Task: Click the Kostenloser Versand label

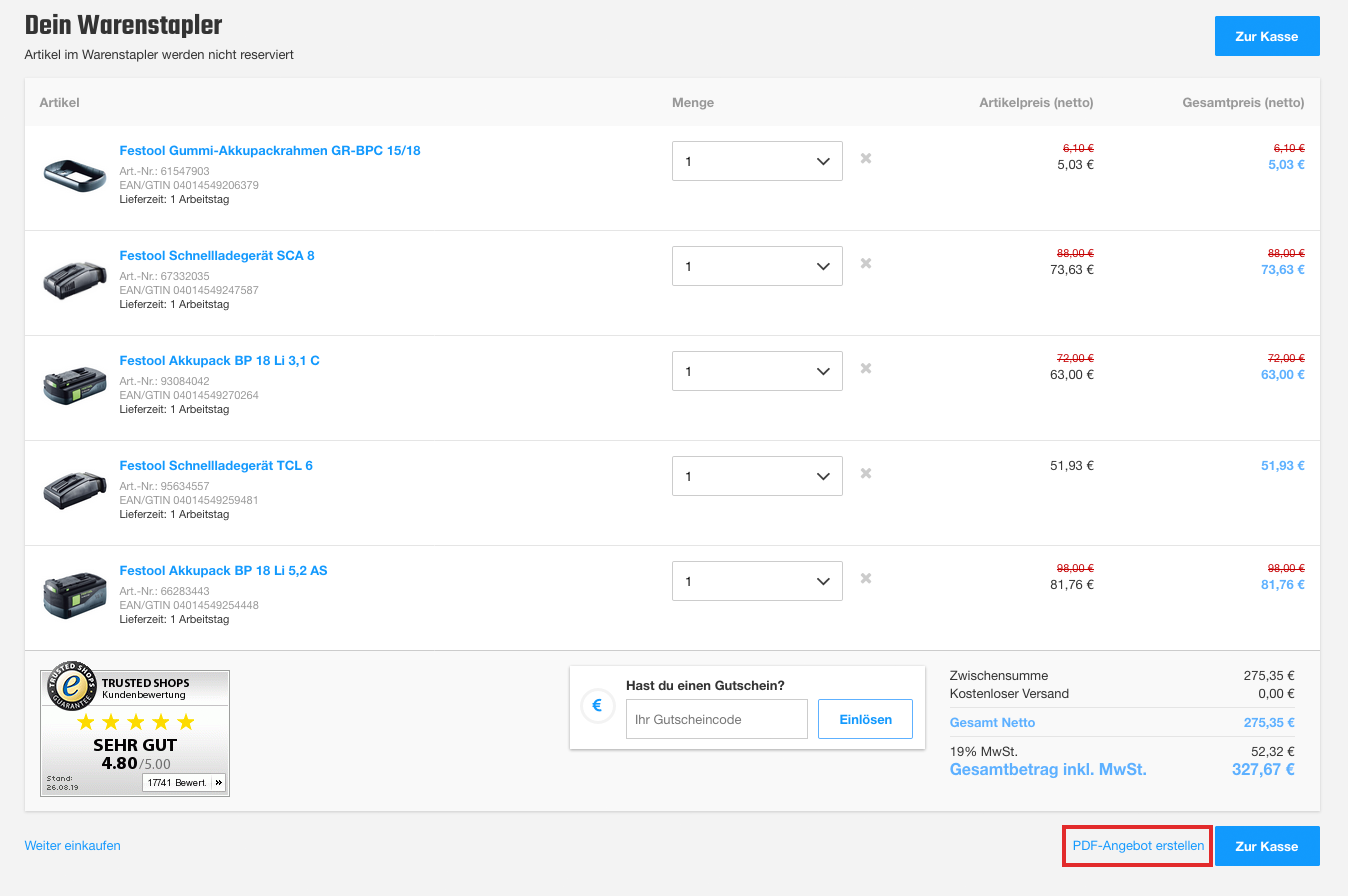Action: [1009, 694]
